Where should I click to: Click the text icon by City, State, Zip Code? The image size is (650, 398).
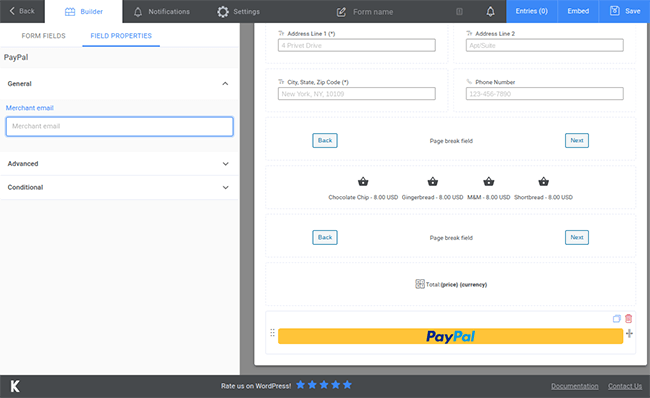[281, 82]
